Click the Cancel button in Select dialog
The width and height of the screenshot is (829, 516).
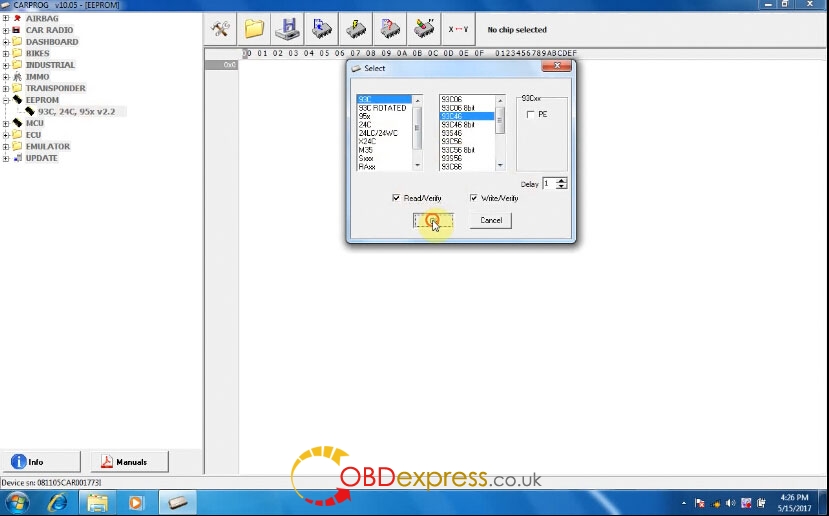[x=491, y=220]
